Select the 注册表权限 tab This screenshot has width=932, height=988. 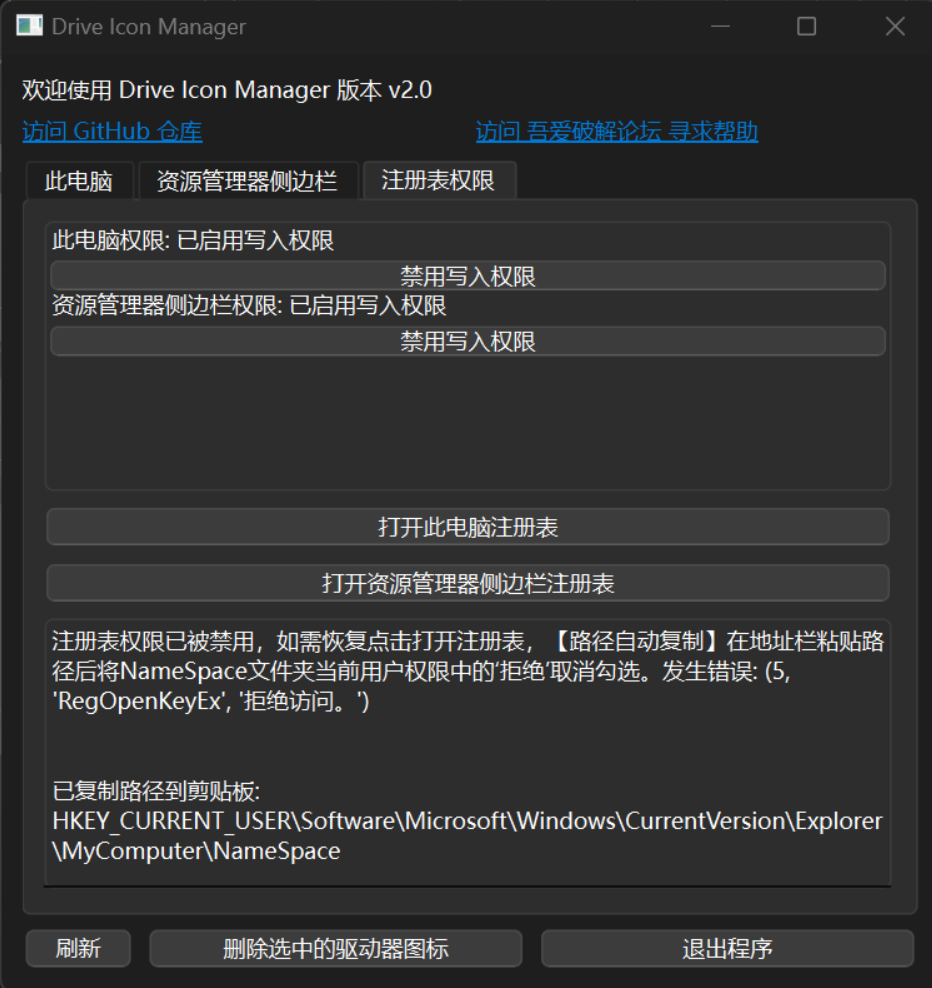(438, 181)
